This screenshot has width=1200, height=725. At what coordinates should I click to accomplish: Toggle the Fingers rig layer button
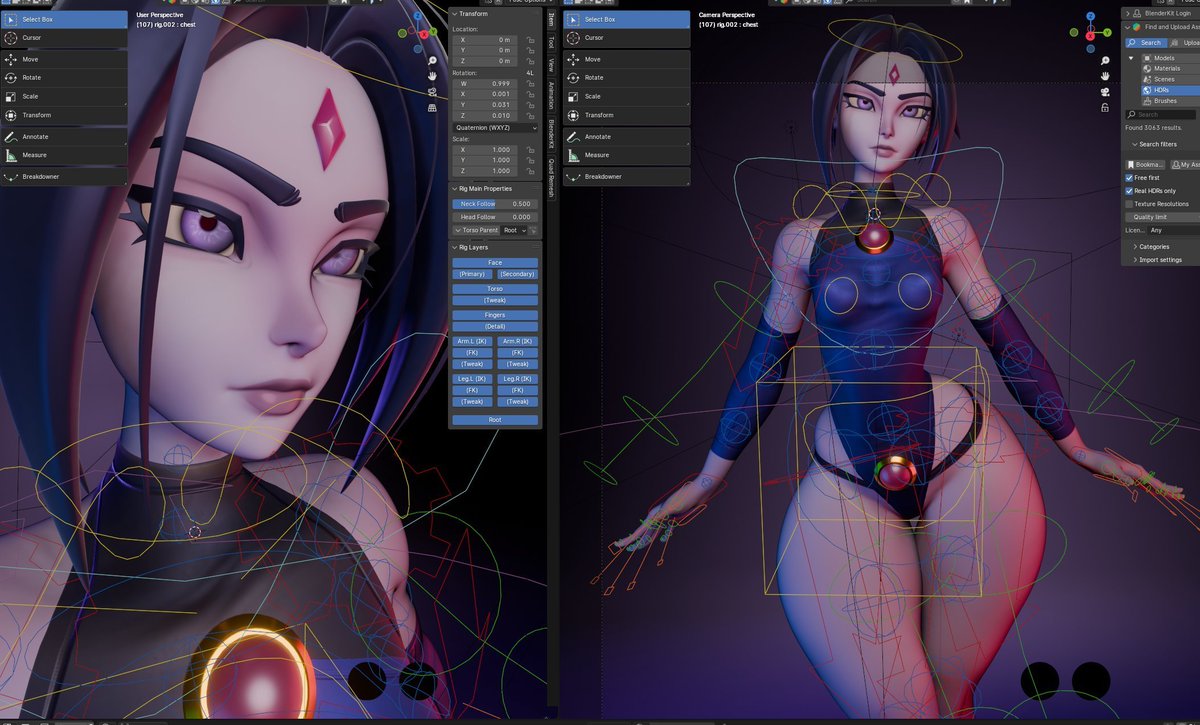coord(495,315)
